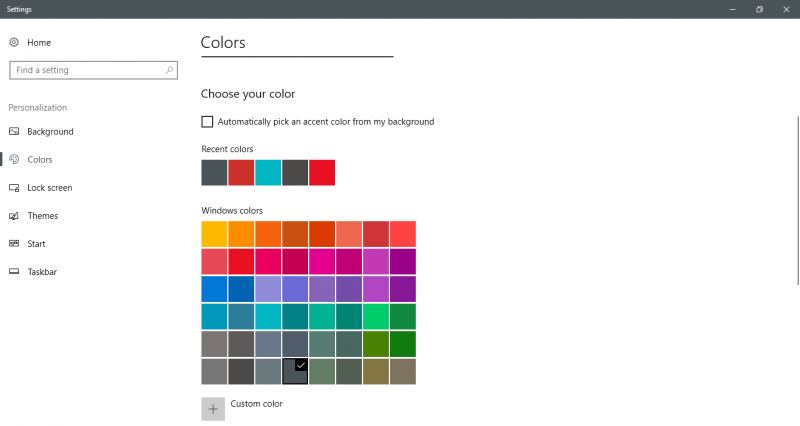800x426 pixels.
Task: Choose the blue swatch in third row
Action: coord(214,289)
